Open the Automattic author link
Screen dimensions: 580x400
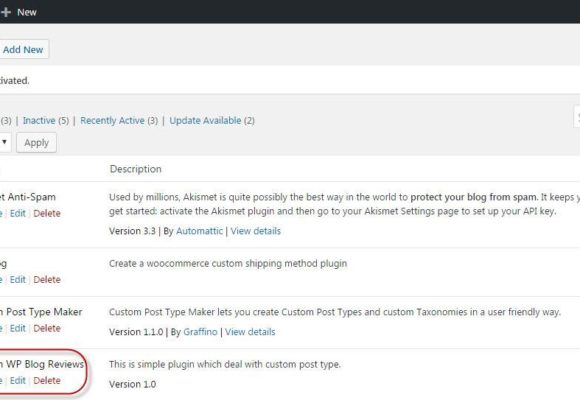[199, 231]
